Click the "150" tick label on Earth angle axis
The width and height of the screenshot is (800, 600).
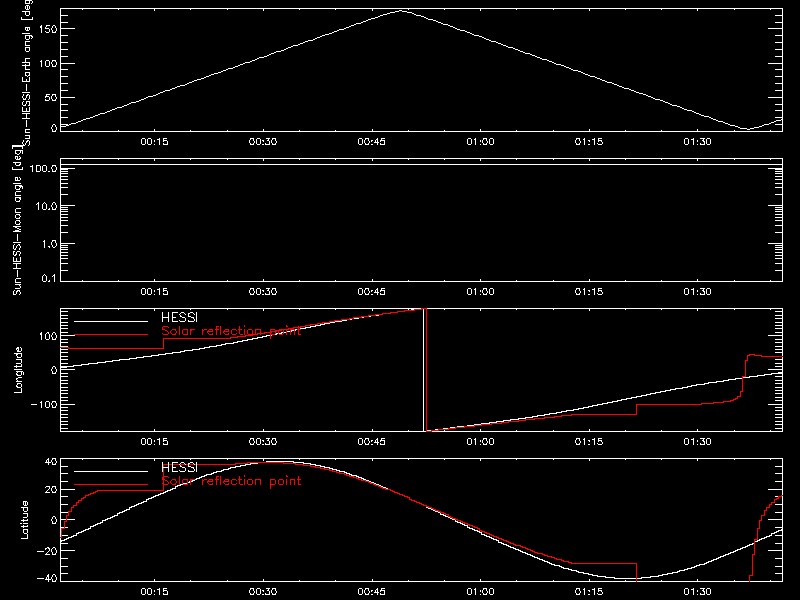coord(47,29)
